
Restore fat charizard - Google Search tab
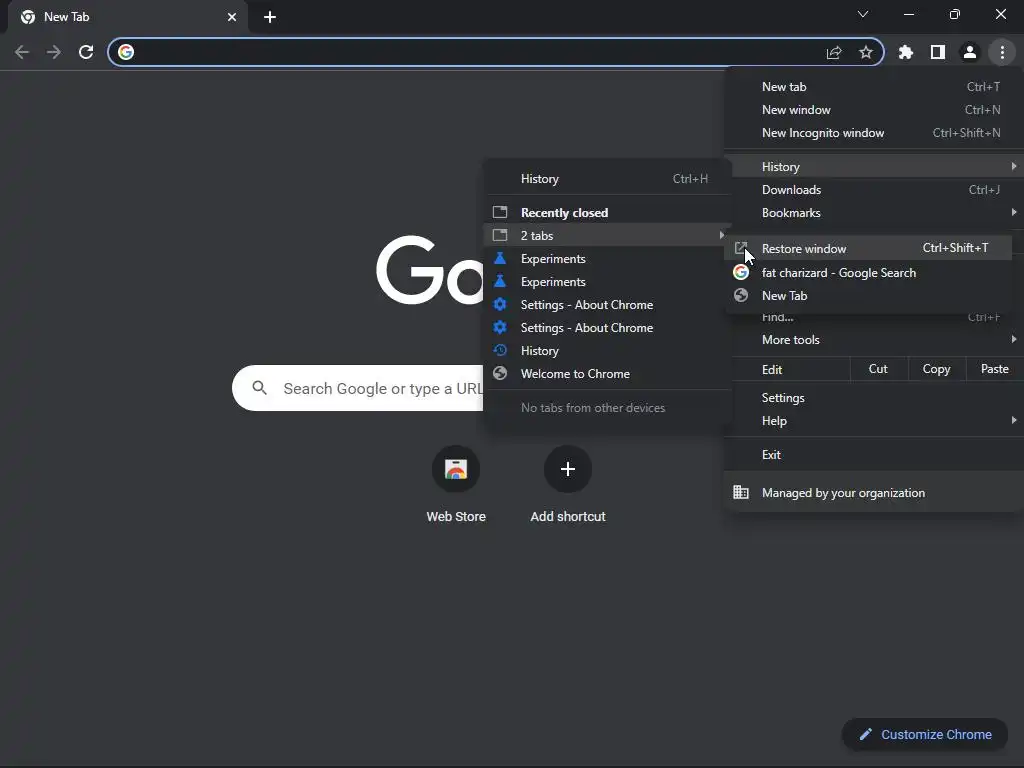coord(869,272)
